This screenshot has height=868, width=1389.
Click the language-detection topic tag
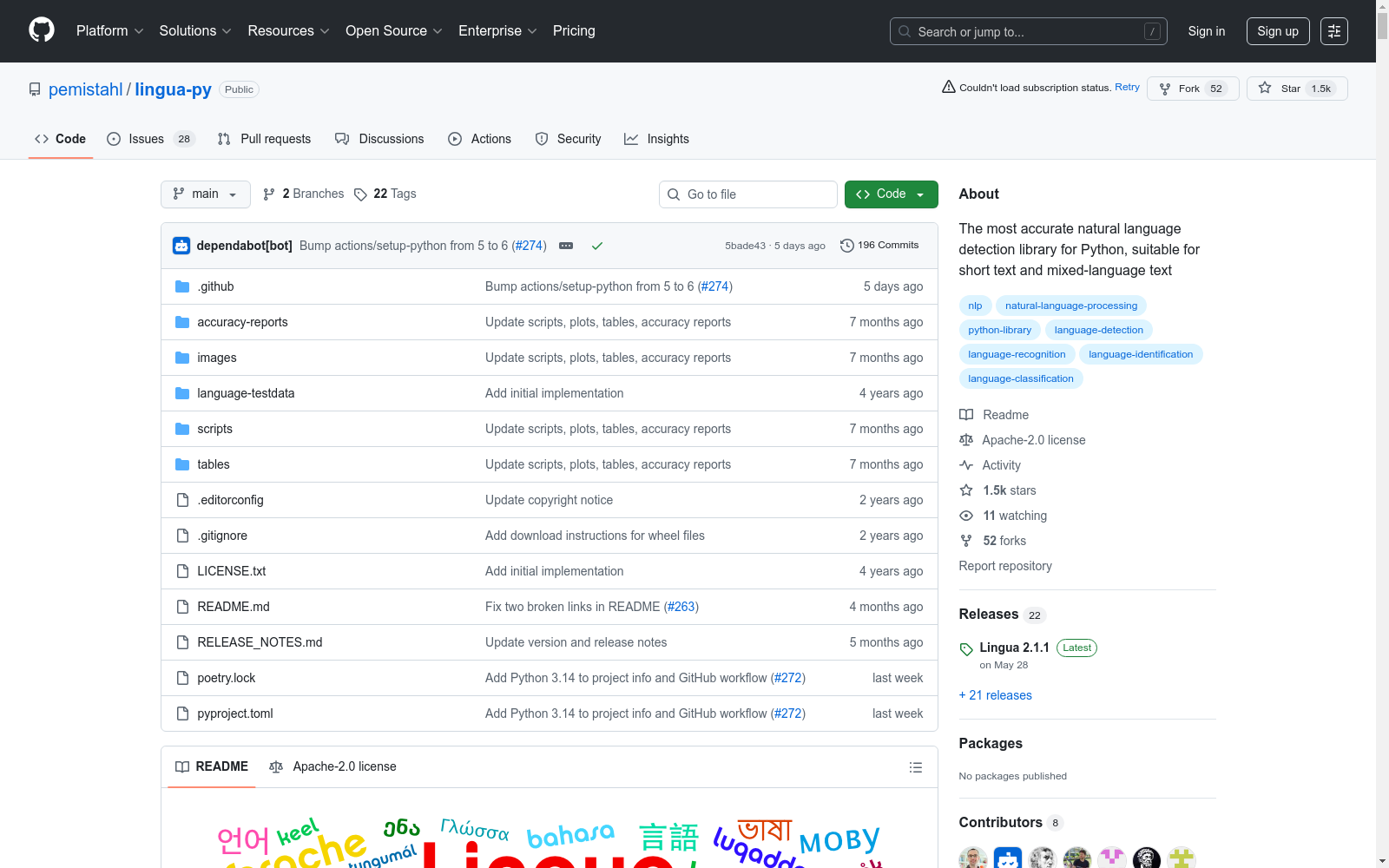point(1099,330)
